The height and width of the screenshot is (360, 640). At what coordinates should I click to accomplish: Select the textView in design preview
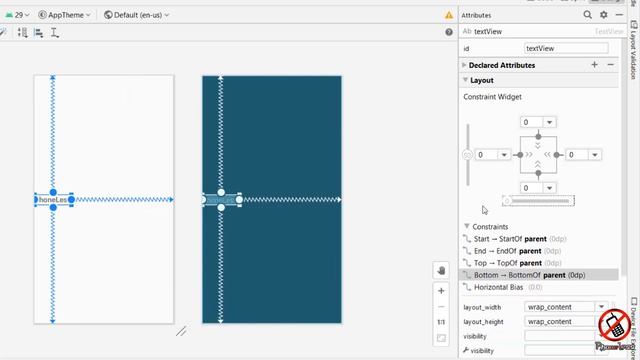tap(53, 200)
